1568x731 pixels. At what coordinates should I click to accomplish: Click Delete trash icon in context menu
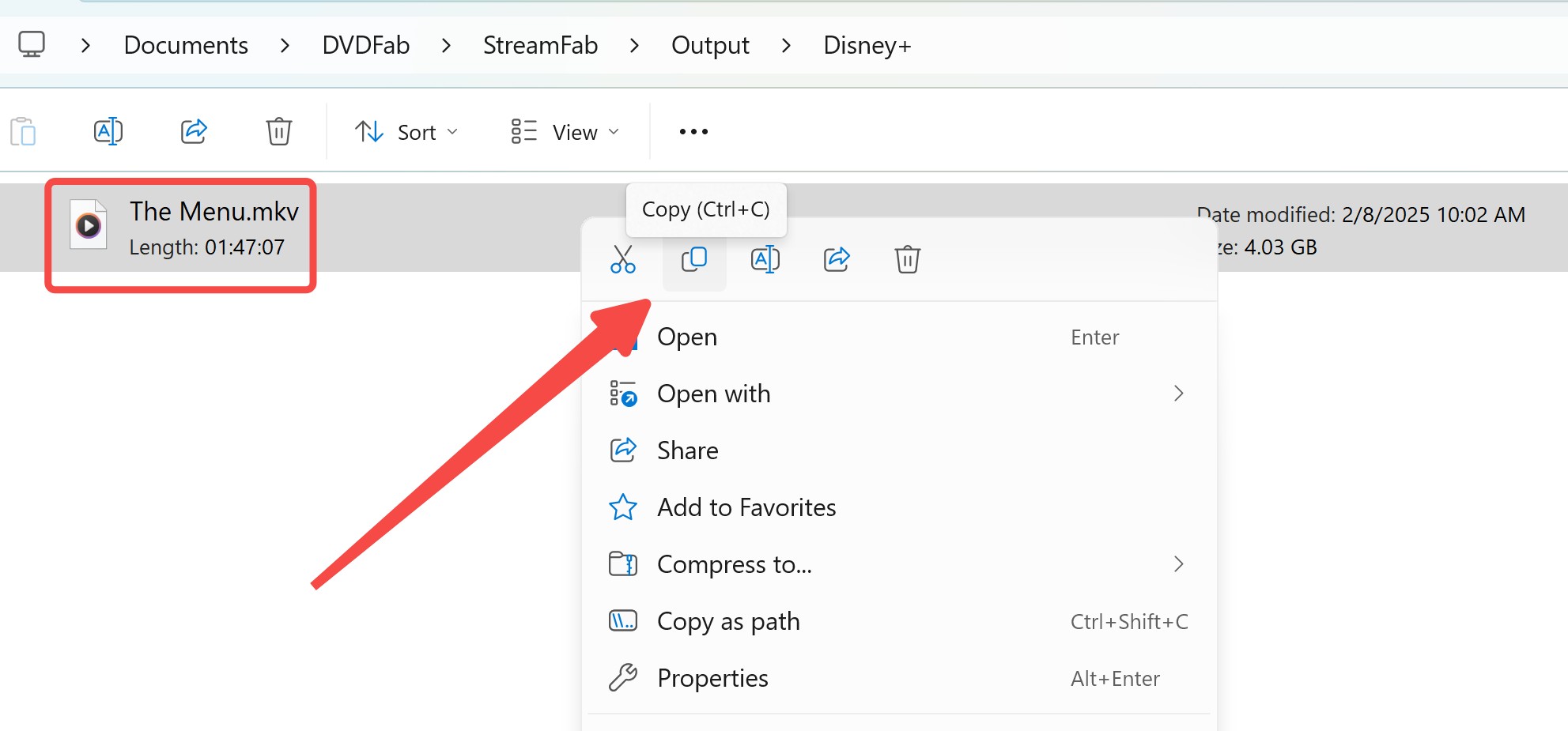click(x=908, y=259)
